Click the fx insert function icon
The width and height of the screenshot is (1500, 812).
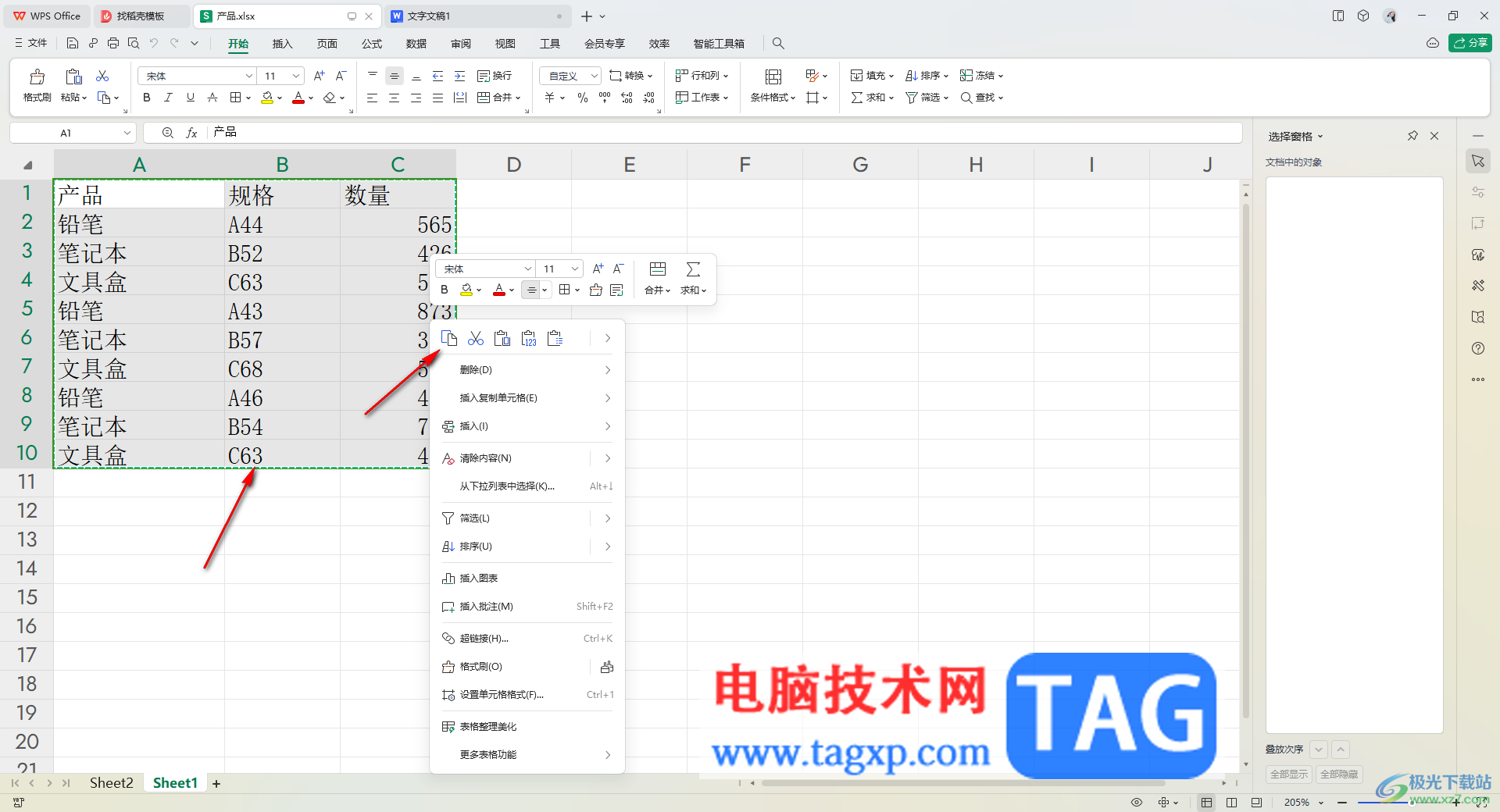coord(191,133)
